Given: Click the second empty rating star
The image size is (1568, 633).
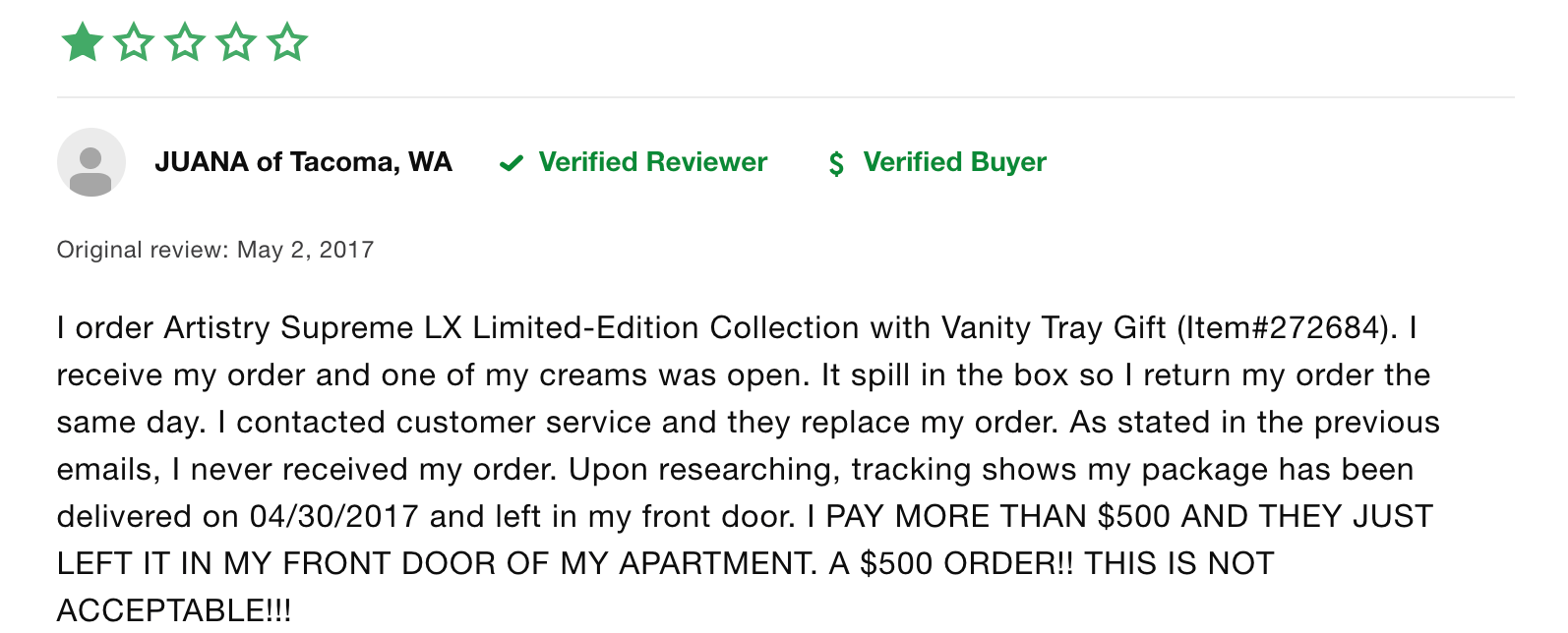Looking at the screenshot, I should pos(134,42).
